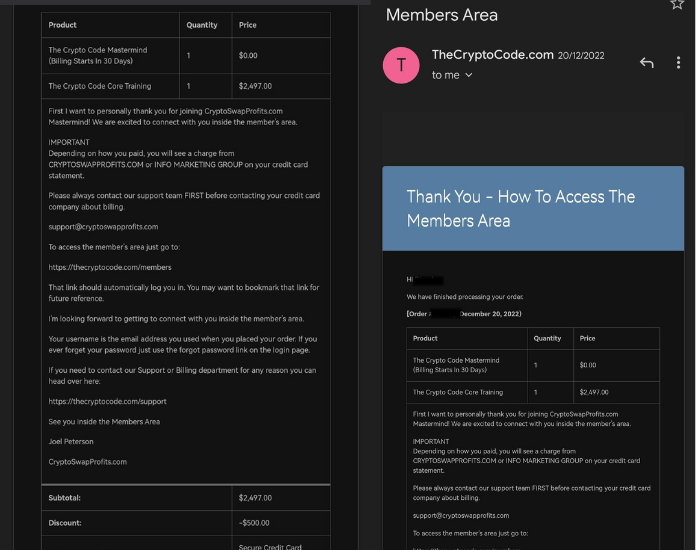Click sender name TheCryptoCode.com
Viewport: 700px width, 550px height.
click(x=492, y=55)
